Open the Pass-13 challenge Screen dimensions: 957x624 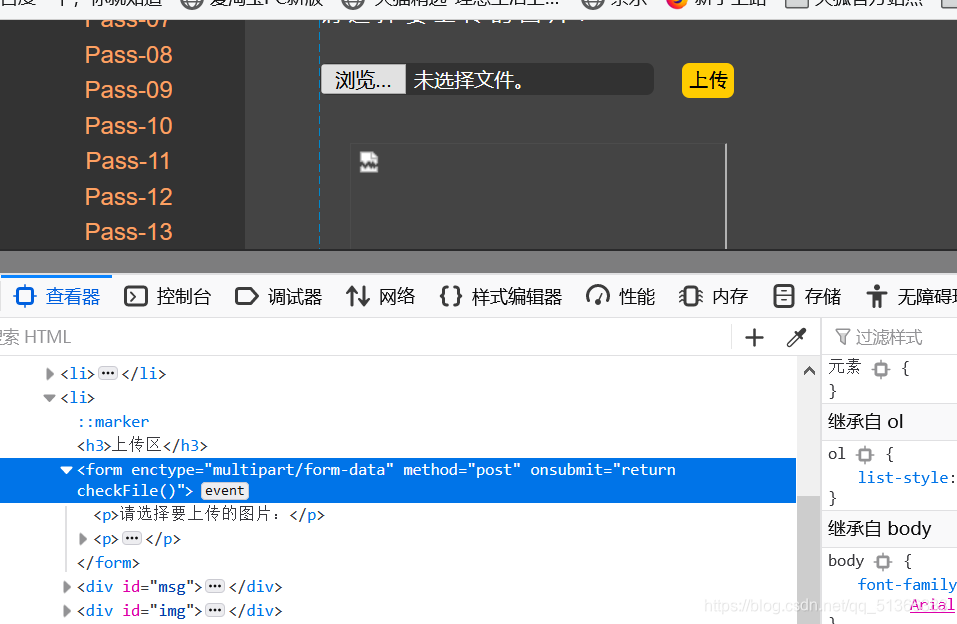(x=128, y=231)
